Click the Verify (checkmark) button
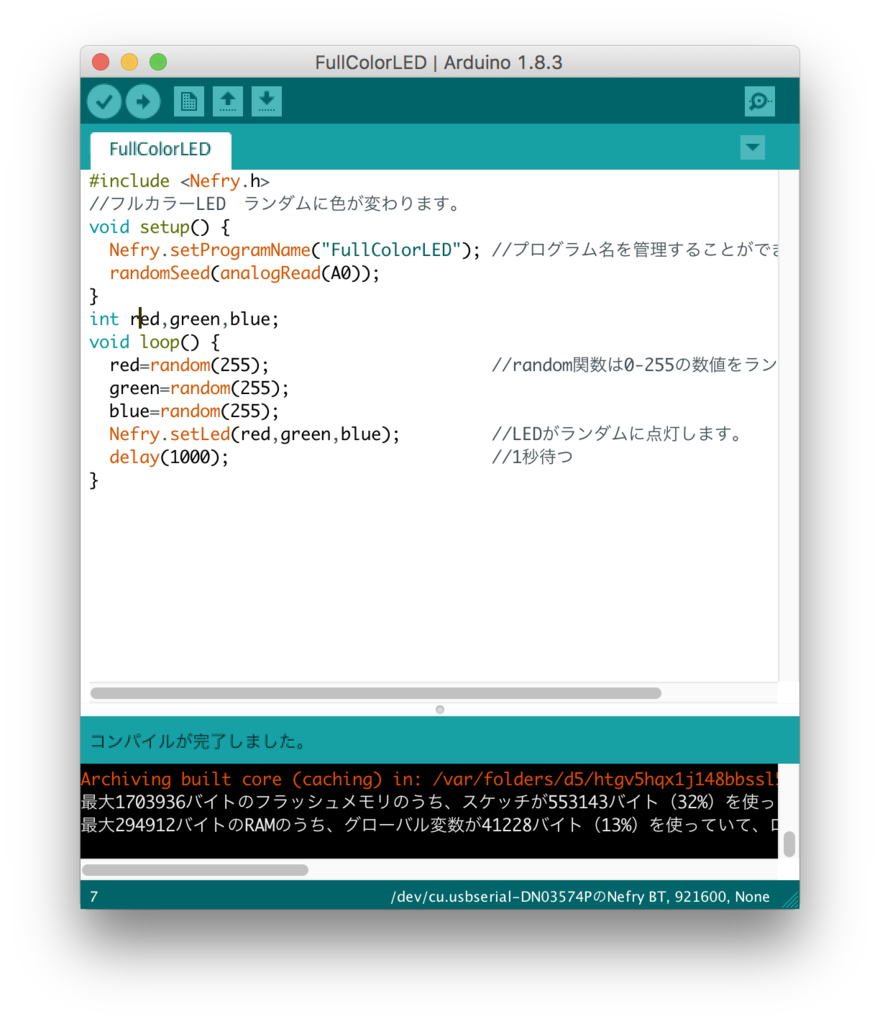Image resolution: width=880 pixels, height=1024 pixels. click(x=104, y=101)
